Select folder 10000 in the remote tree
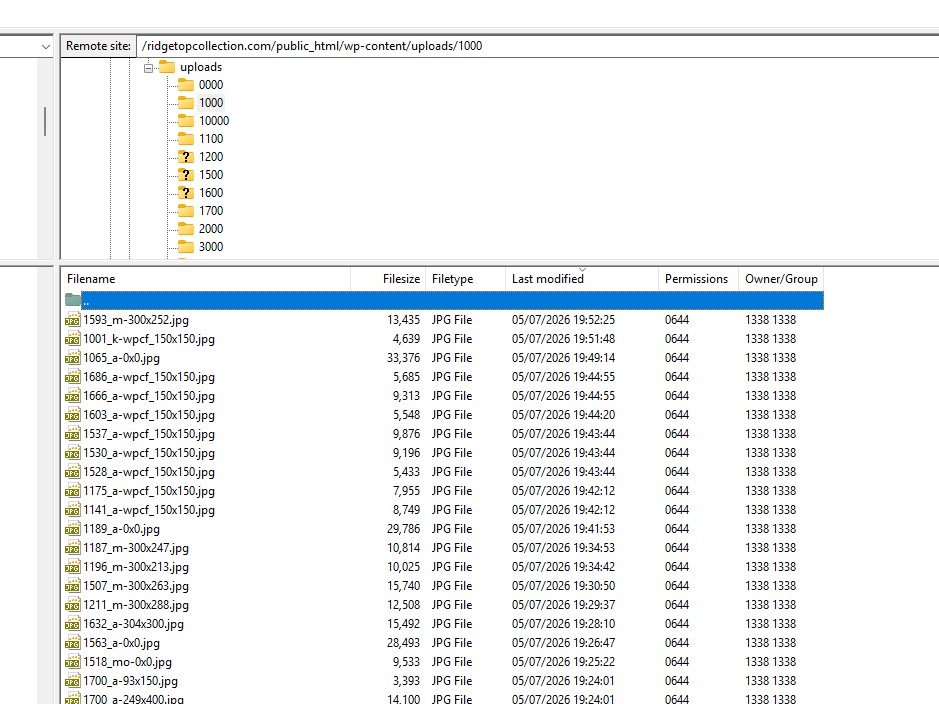The image size is (939, 704). [x=214, y=121]
